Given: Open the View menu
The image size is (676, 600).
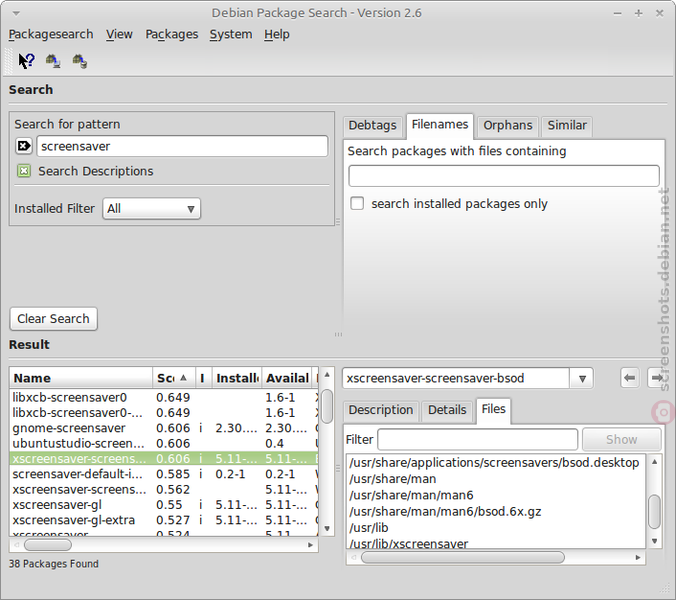Looking at the screenshot, I should 119,34.
